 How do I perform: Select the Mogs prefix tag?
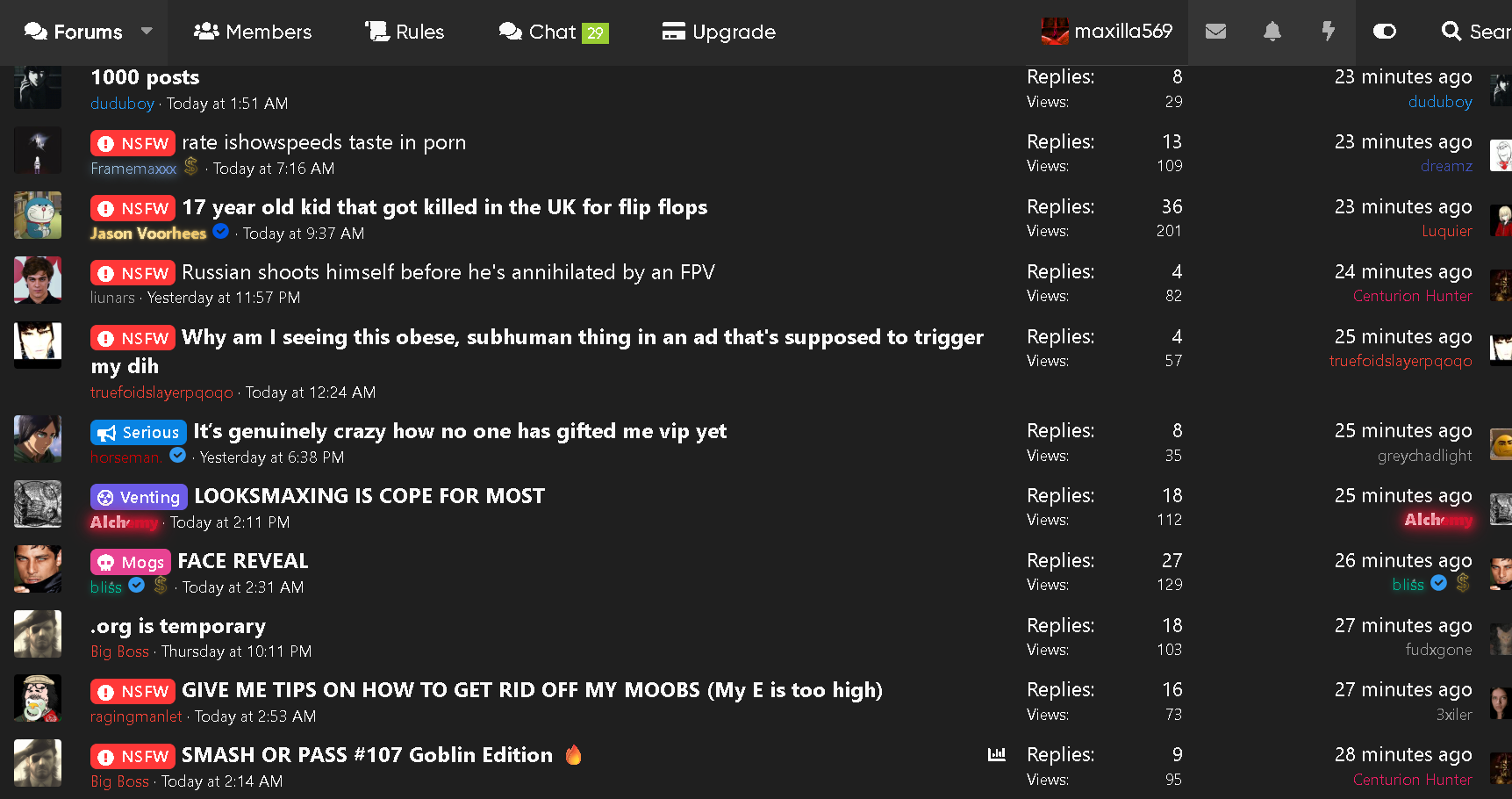pyautogui.click(x=131, y=562)
